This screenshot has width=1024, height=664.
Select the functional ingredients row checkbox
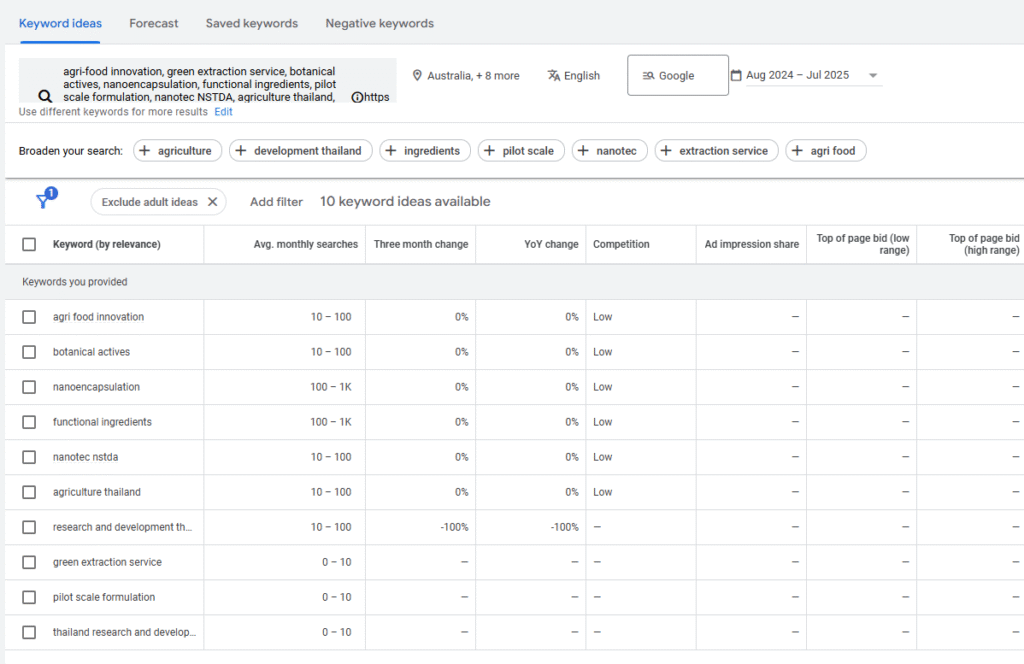pos(29,422)
